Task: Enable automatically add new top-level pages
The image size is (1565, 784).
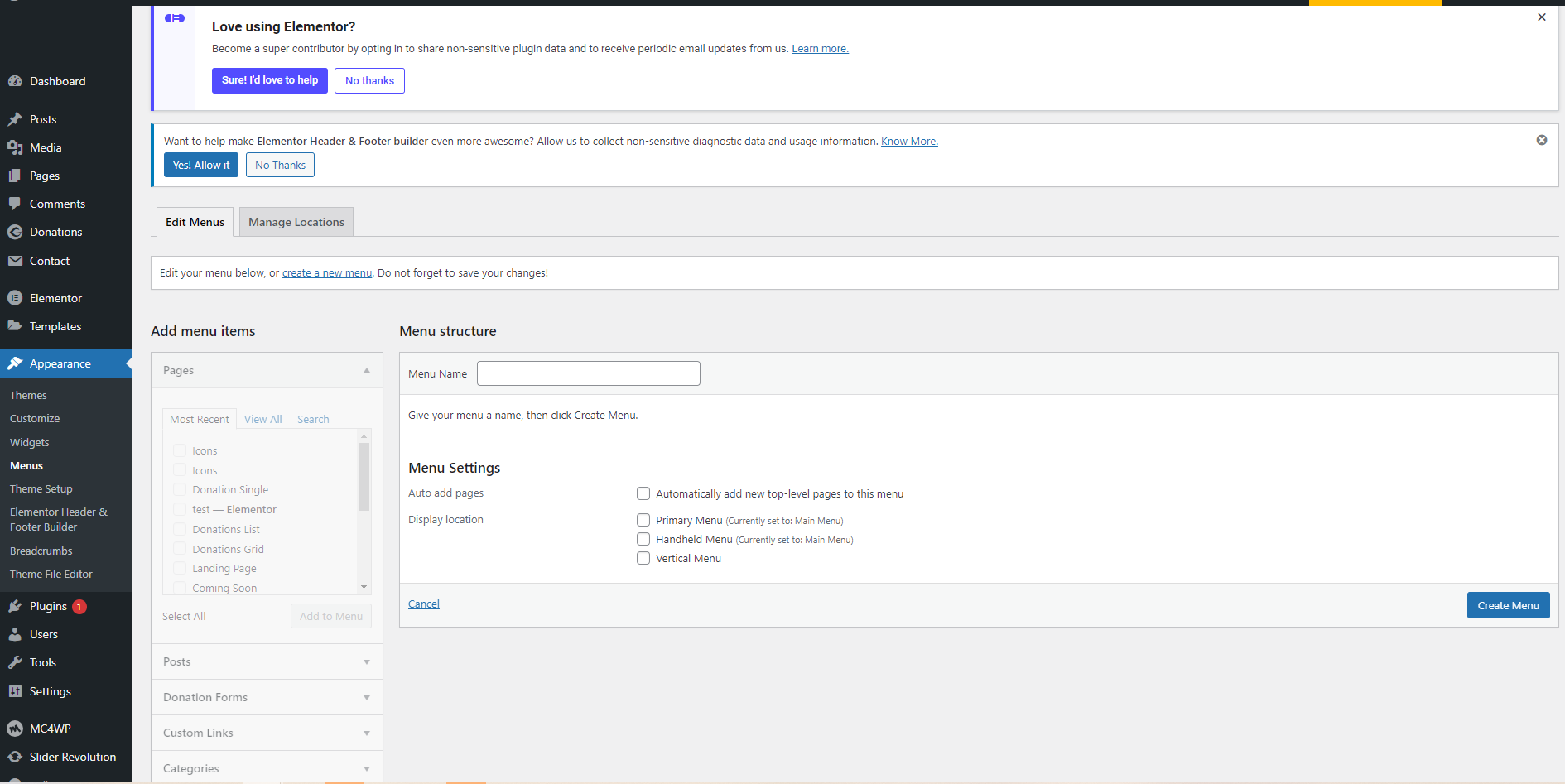Action: (643, 493)
